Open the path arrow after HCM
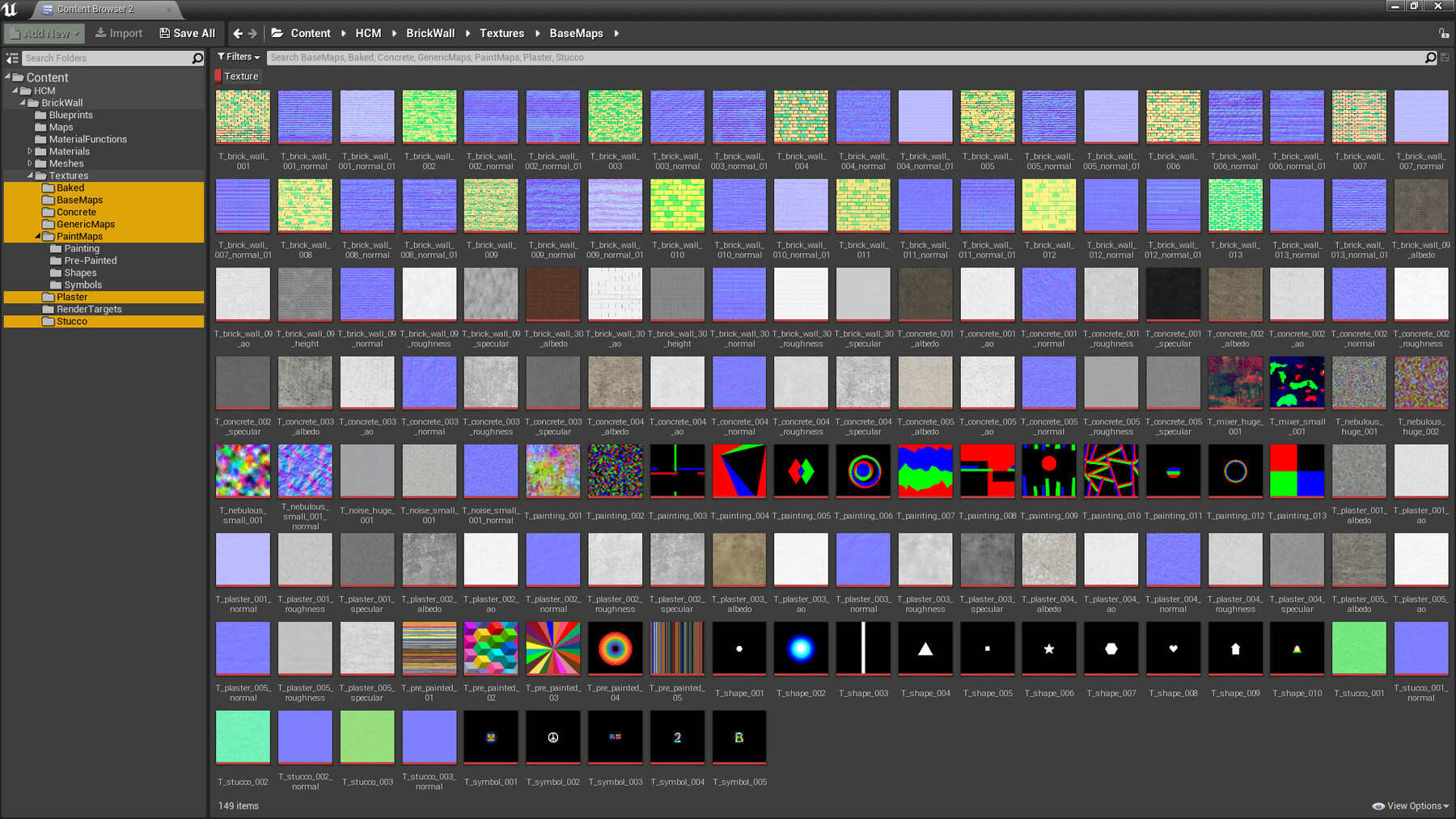Viewport: 1456px width, 819px height. [394, 33]
